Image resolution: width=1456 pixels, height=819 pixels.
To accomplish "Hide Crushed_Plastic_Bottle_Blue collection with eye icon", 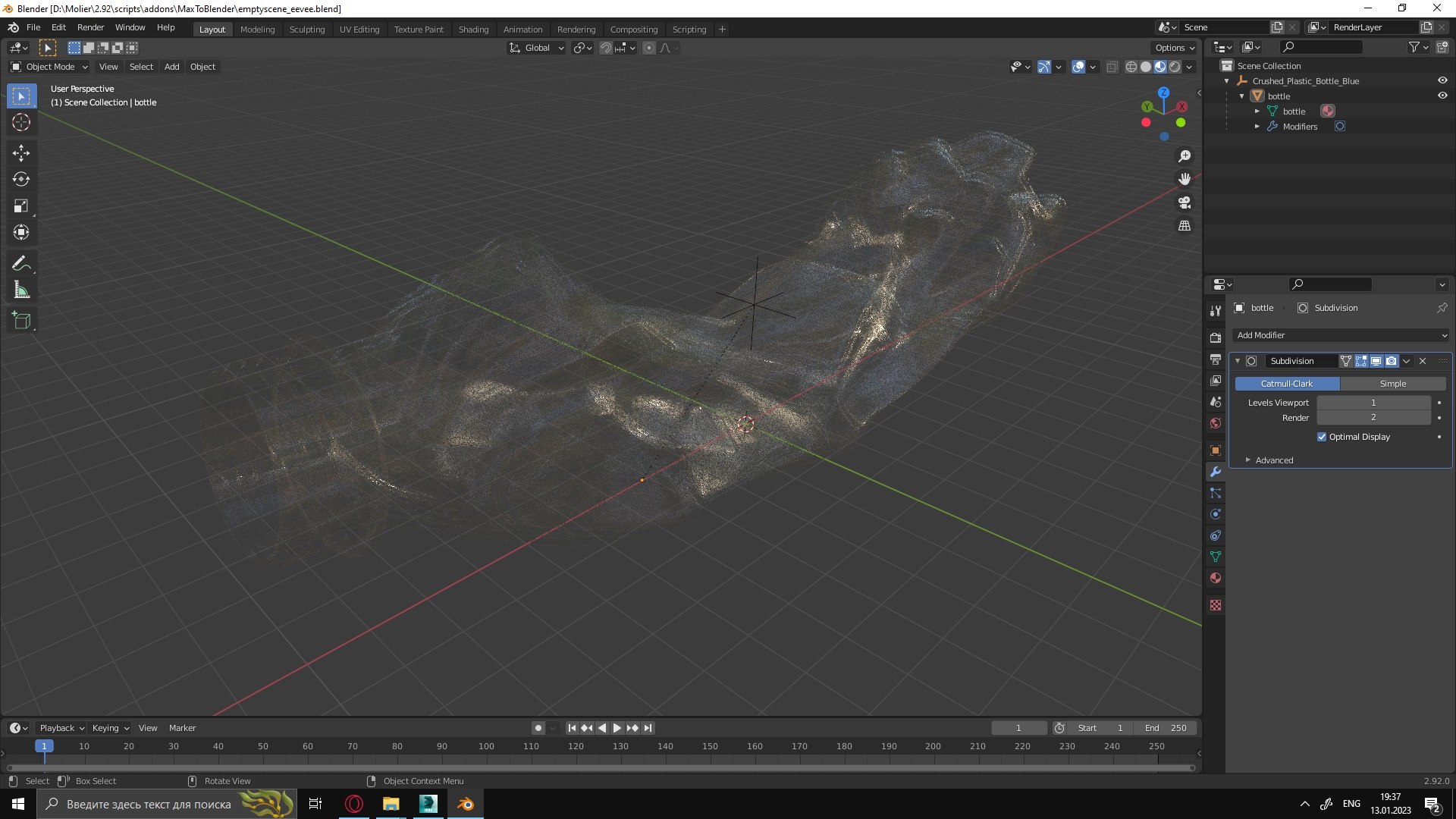I will [1442, 80].
